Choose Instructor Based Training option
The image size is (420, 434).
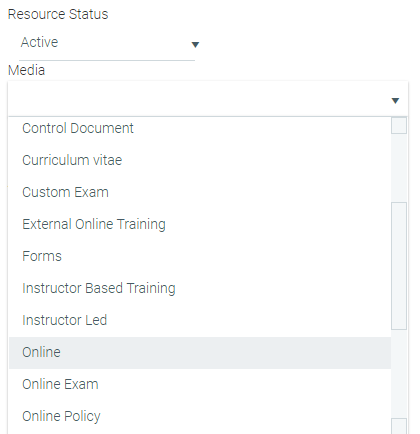(x=200, y=288)
